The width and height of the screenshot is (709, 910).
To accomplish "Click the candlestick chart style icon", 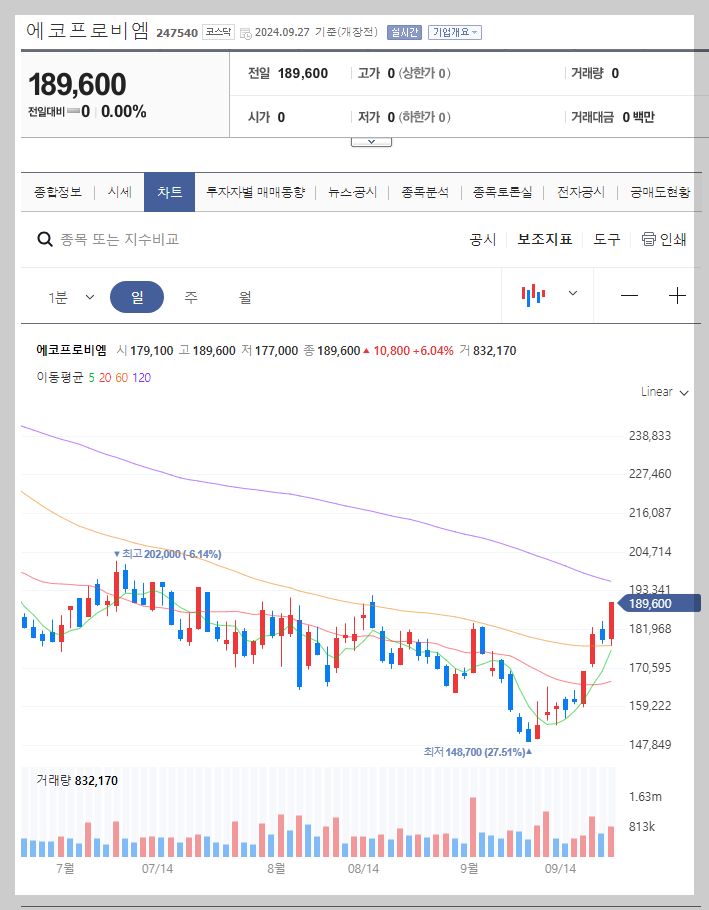I will [533, 293].
